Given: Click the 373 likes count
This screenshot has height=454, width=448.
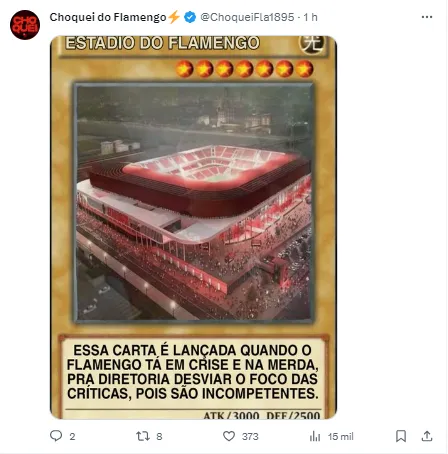Looking at the screenshot, I should tap(250, 436).
